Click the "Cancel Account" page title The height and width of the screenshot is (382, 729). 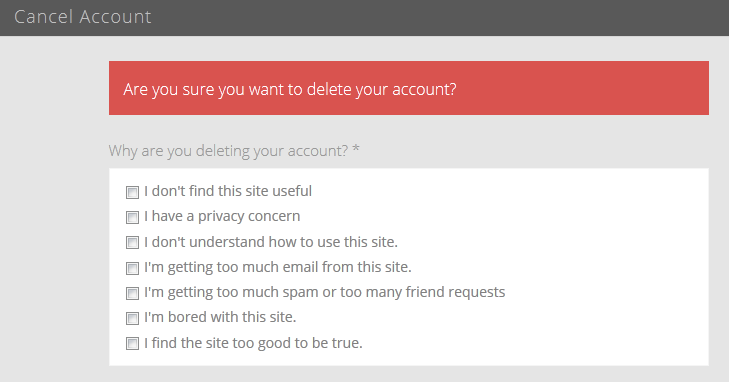[82, 17]
